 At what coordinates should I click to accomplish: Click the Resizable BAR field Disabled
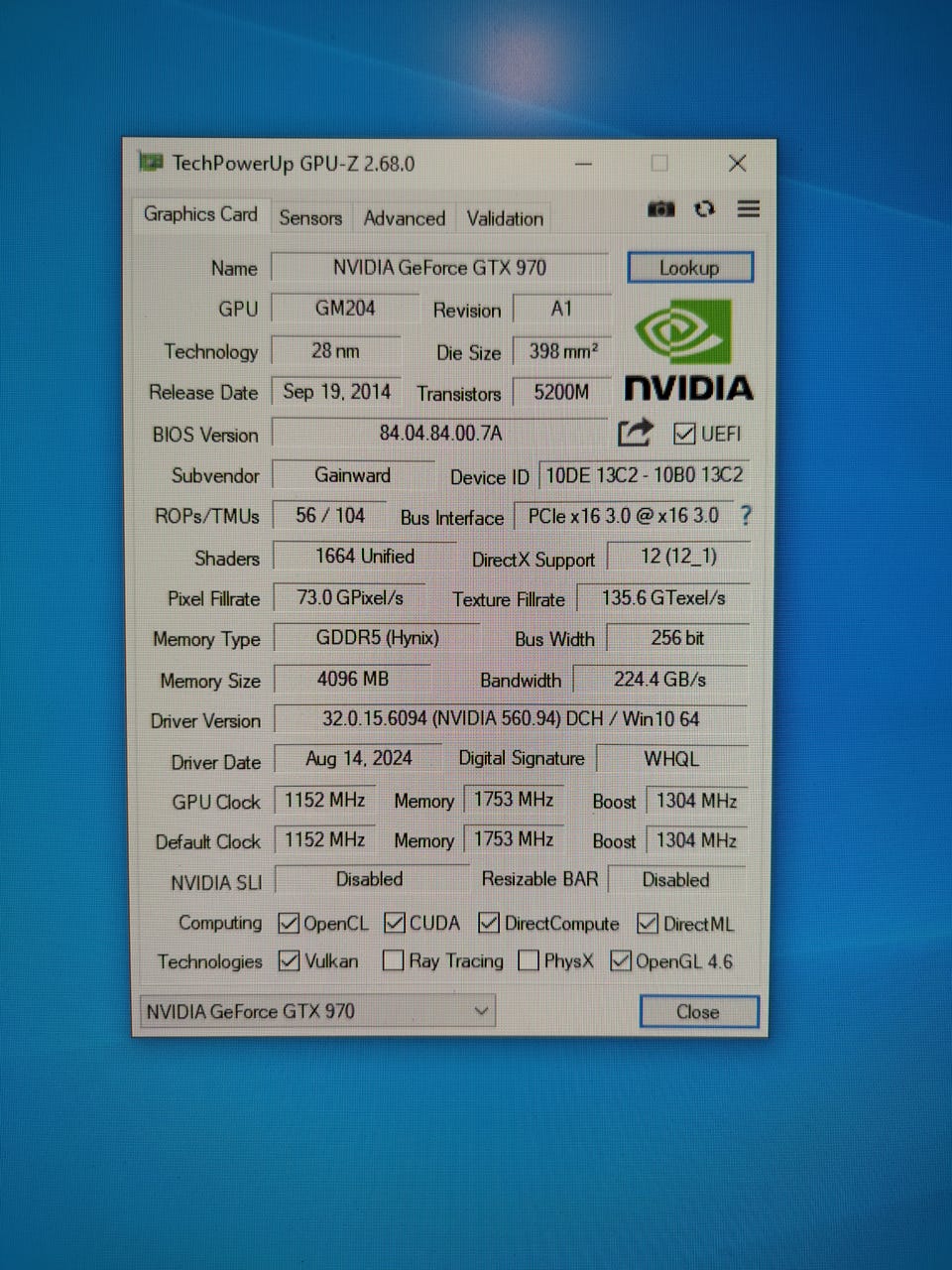pos(676,879)
